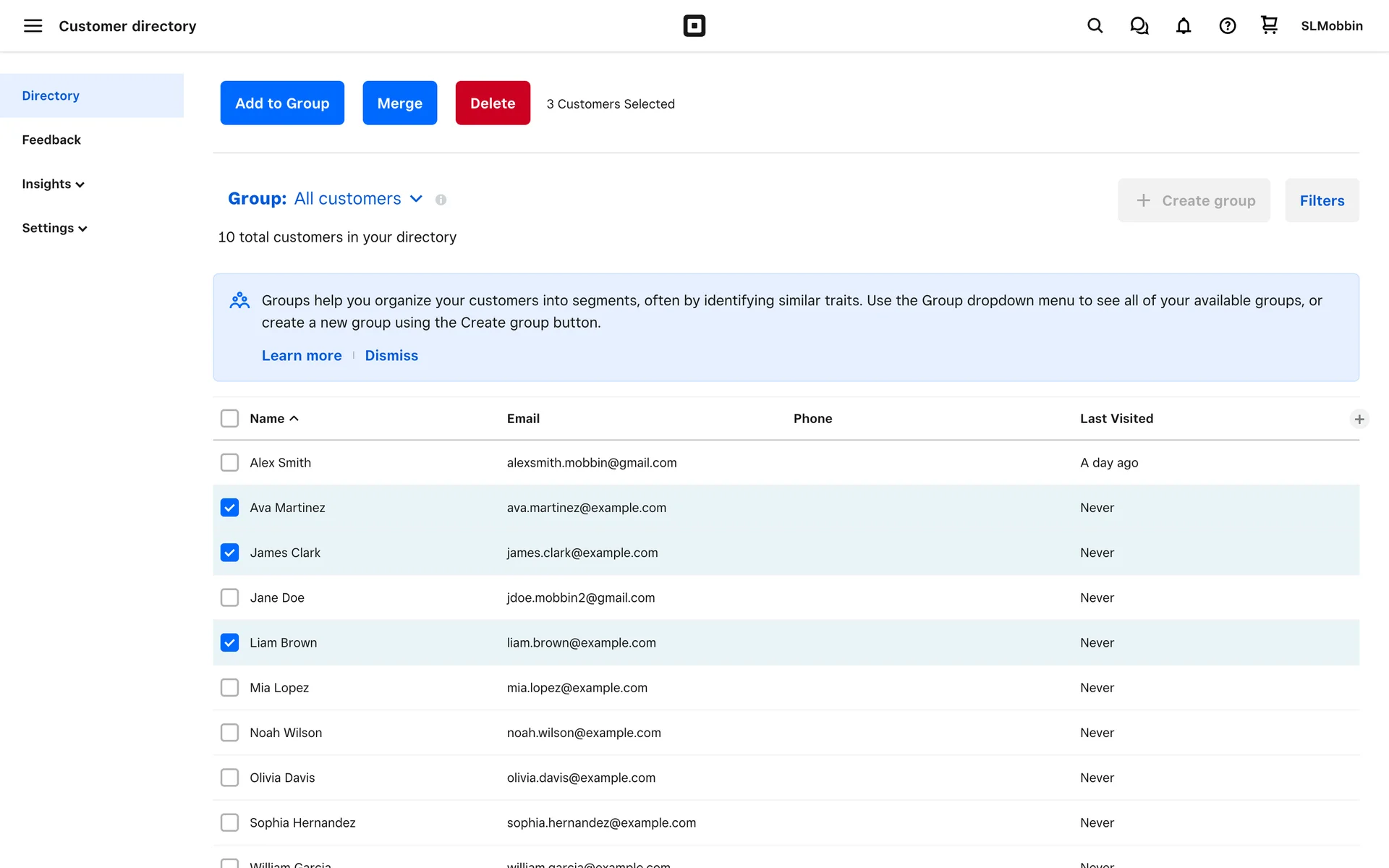Image resolution: width=1389 pixels, height=868 pixels.
Task: Click the Square logo icon
Action: pyautogui.click(x=694, y=26)
